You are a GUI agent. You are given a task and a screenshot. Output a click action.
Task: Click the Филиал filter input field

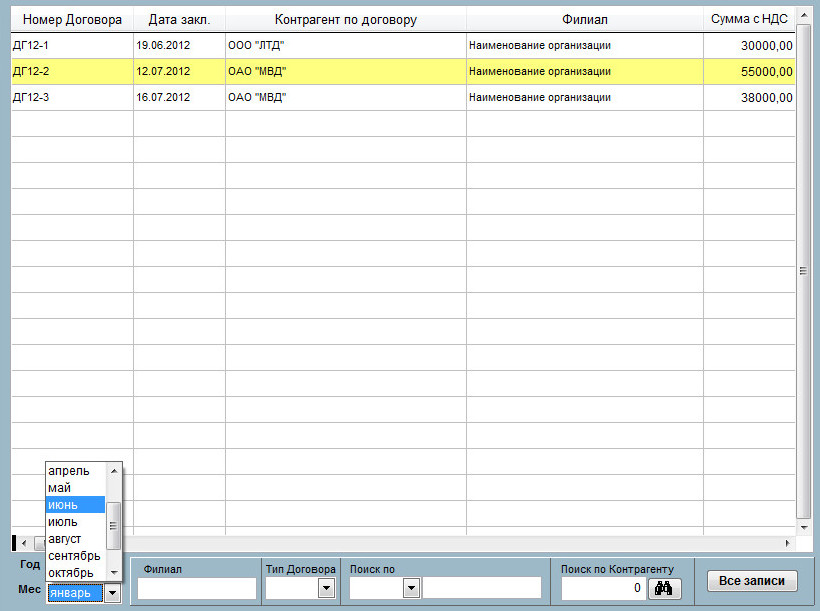pyautogui.click(x=197, y=589)
